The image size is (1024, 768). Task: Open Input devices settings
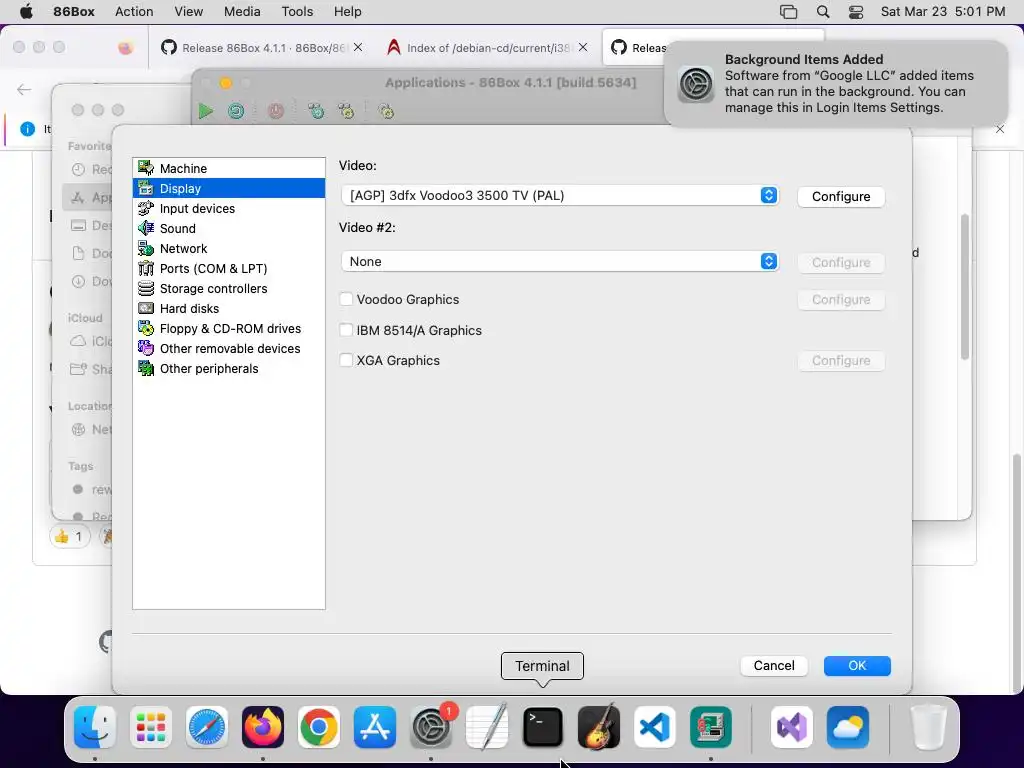coord(229,208)
